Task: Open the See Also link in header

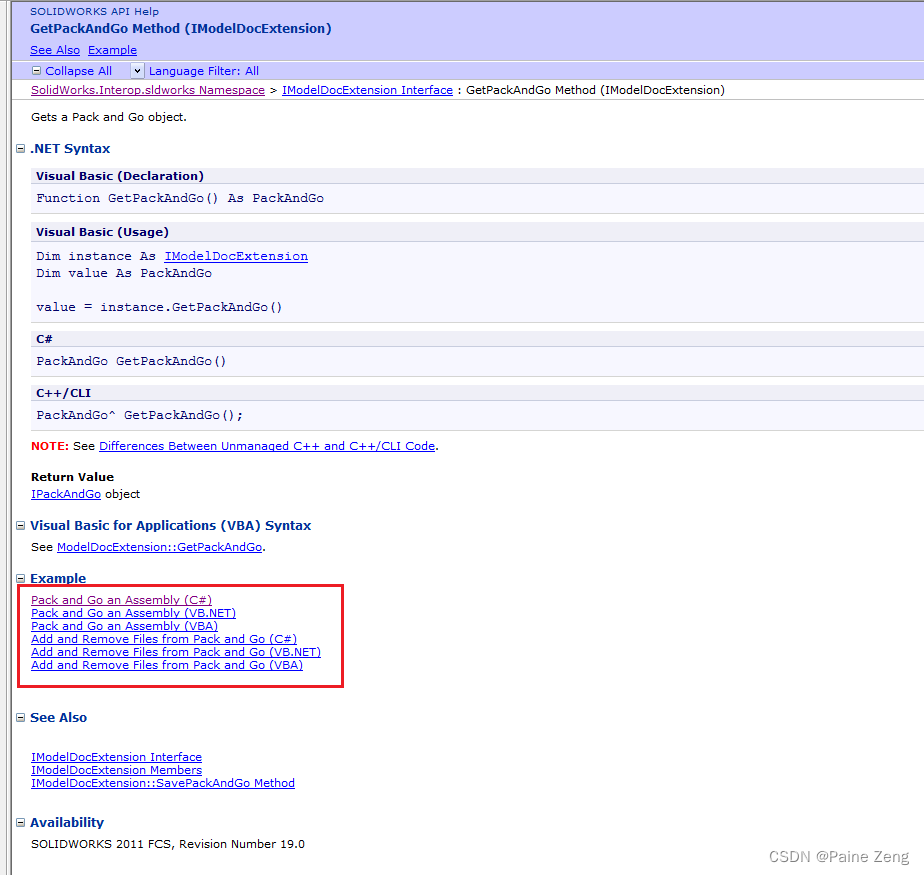Action: 55,50
